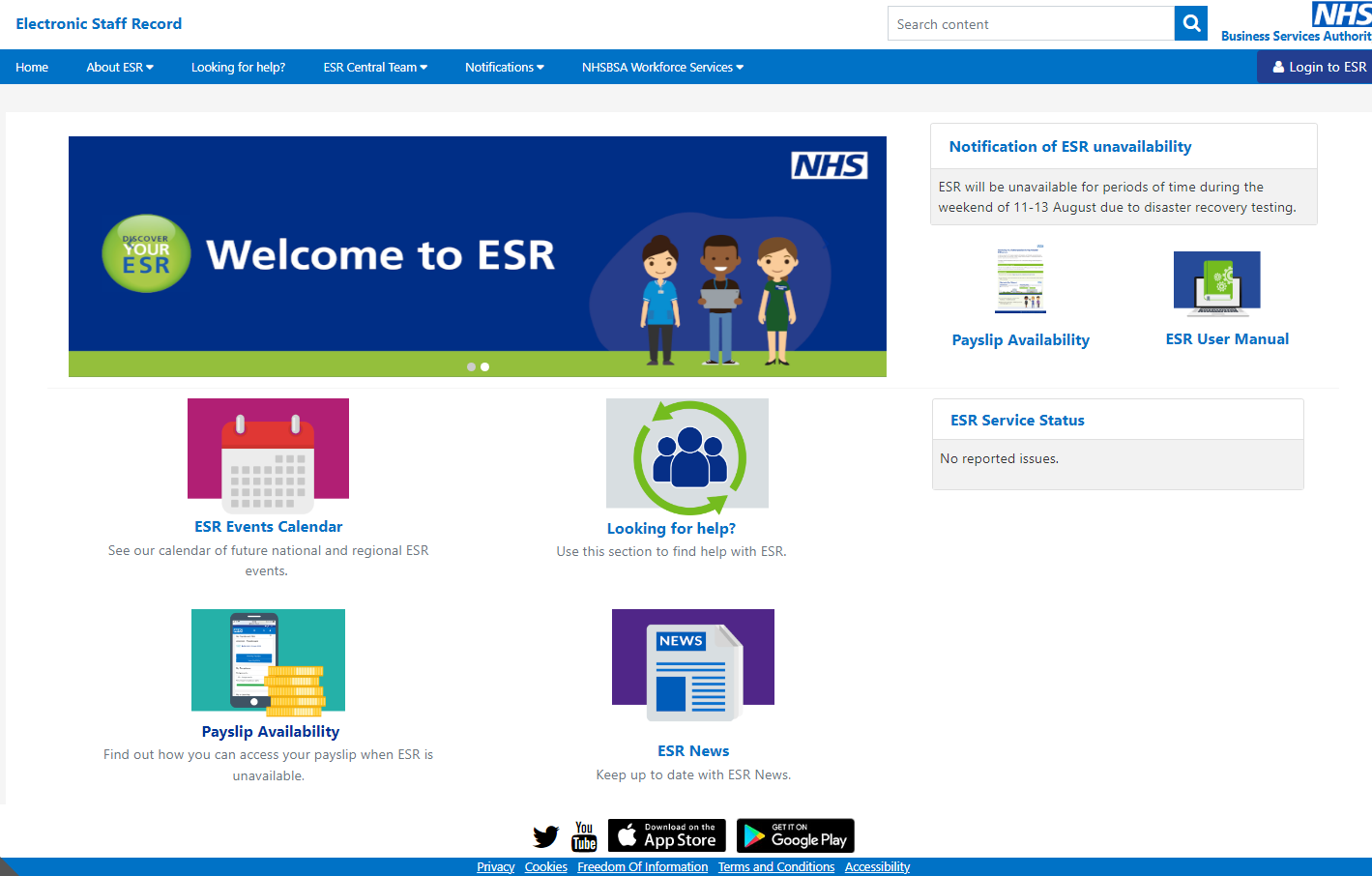
Task: Open the ESR User Manual book icon
Action: [1216, 283]
